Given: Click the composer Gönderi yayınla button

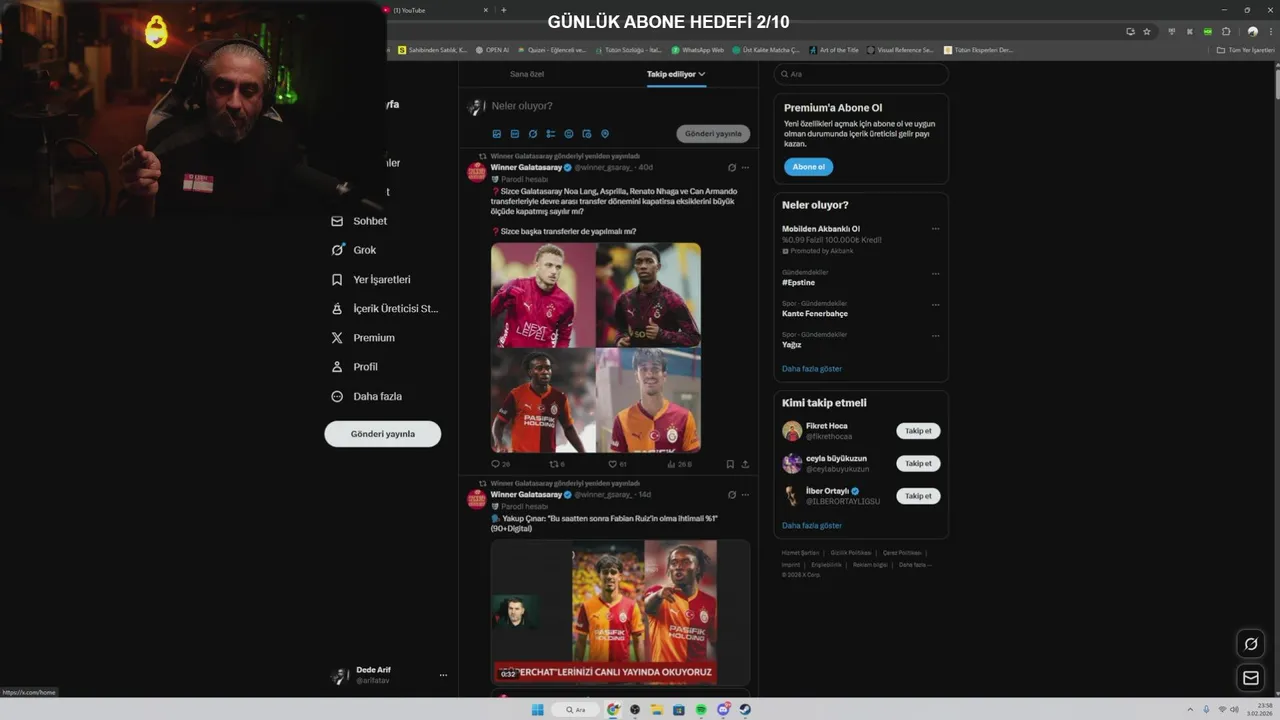Looking at the screenshot, I should click(713, 134).
